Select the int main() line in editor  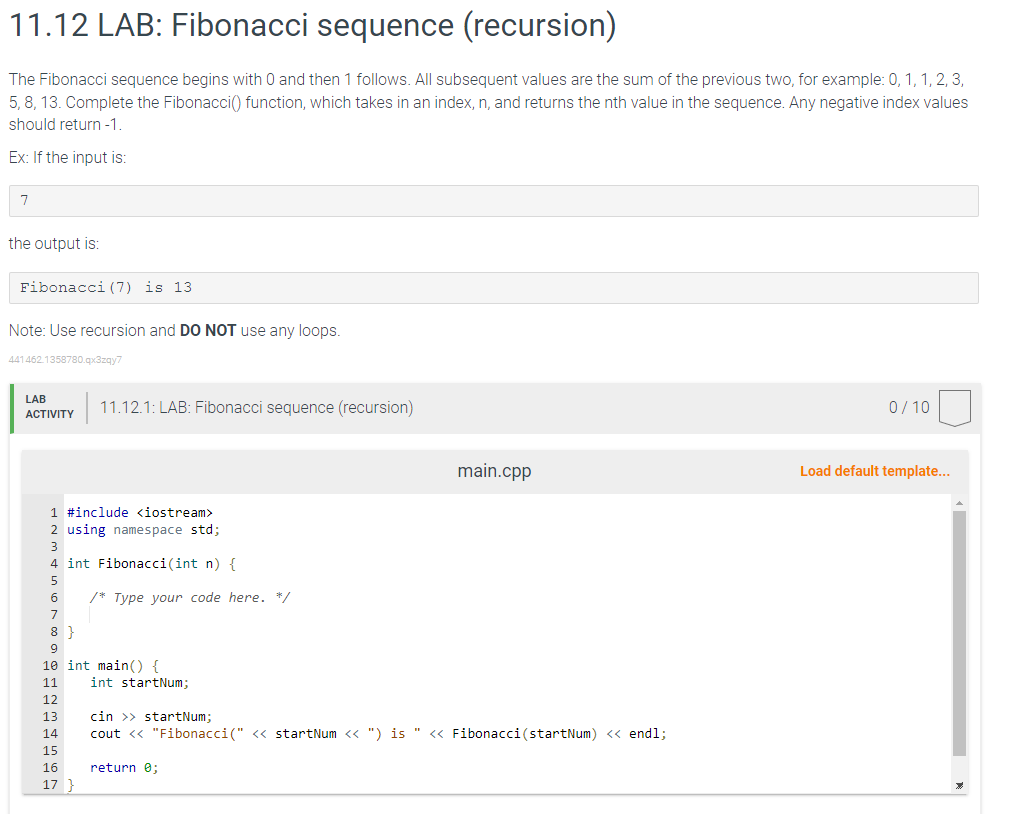coord(112,665)
